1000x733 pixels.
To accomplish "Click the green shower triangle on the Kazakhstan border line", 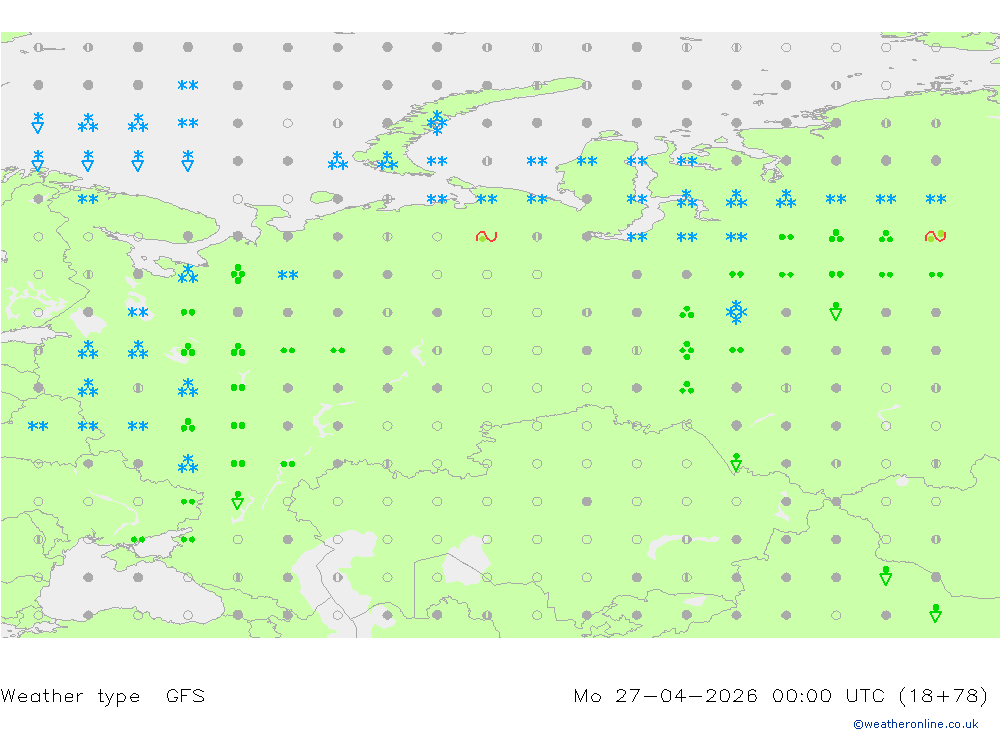I will (736, 462).
